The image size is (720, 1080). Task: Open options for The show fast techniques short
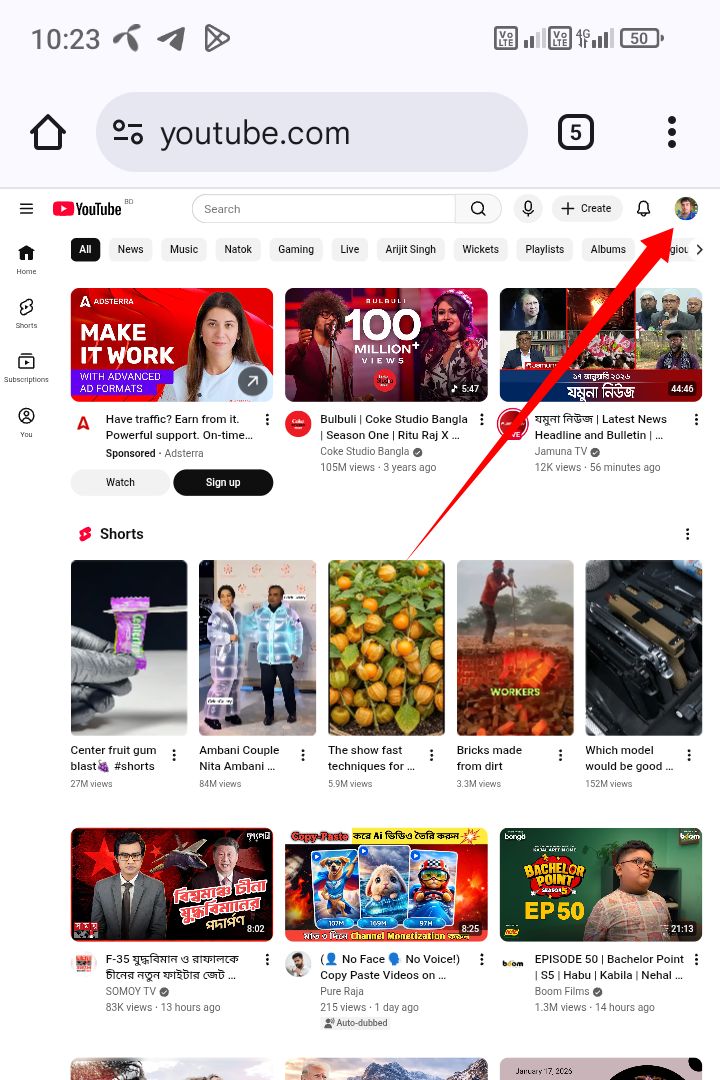432,756
